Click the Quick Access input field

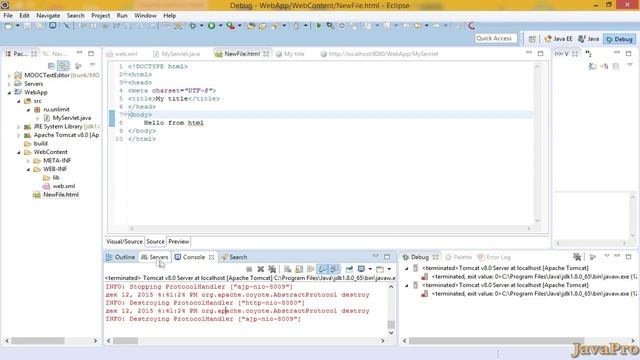coord(496,38)
